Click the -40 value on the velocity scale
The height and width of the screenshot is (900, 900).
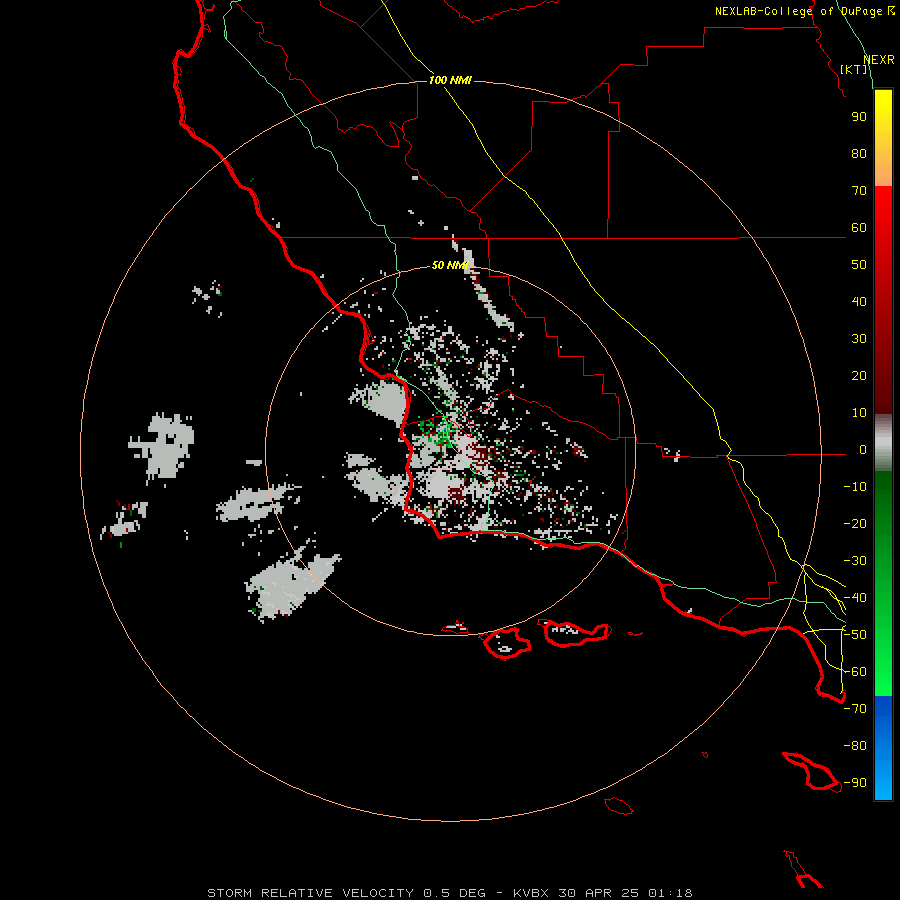click(x=855, y=598)
